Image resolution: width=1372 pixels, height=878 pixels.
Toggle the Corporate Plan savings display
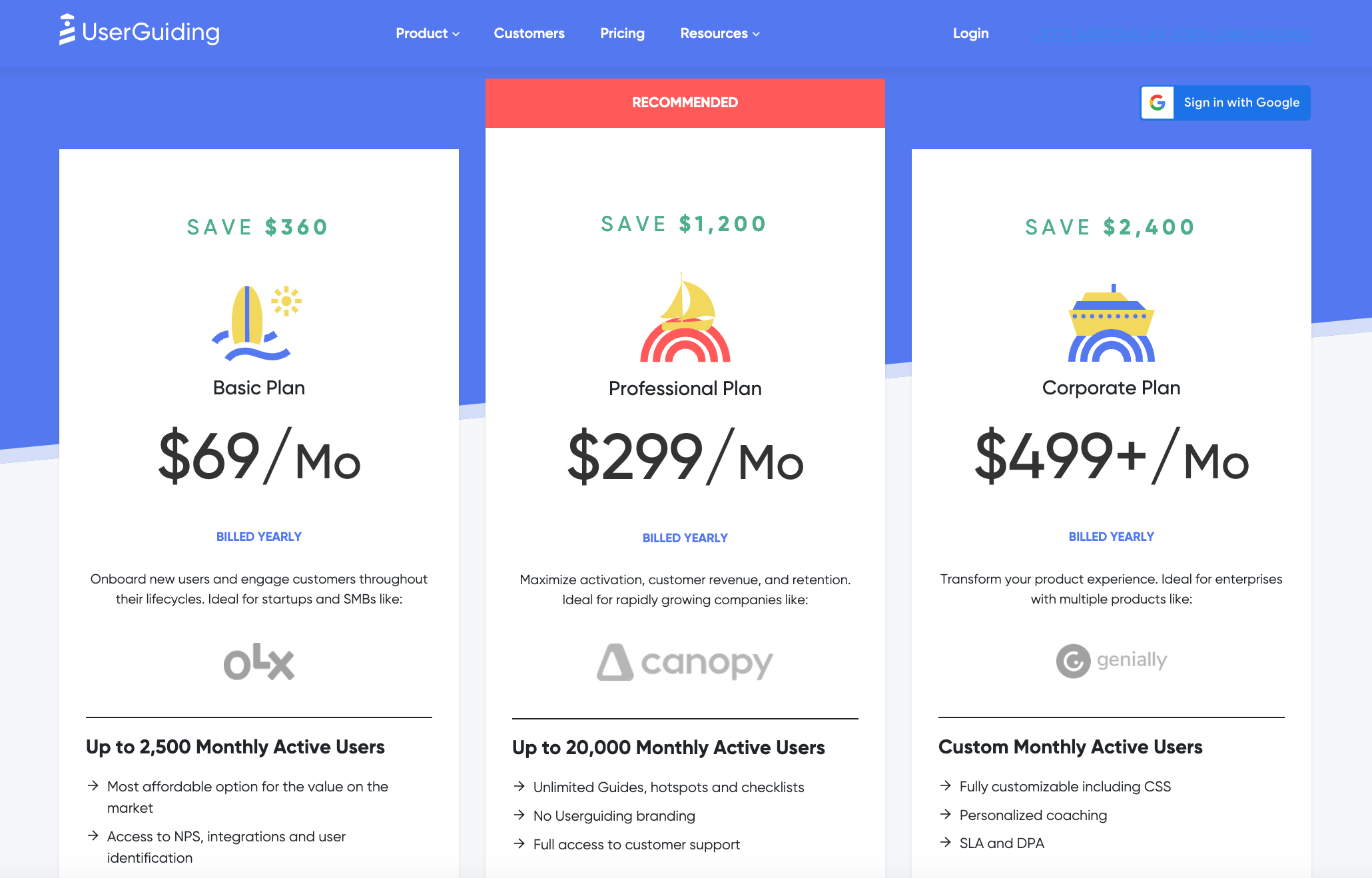1112,225
